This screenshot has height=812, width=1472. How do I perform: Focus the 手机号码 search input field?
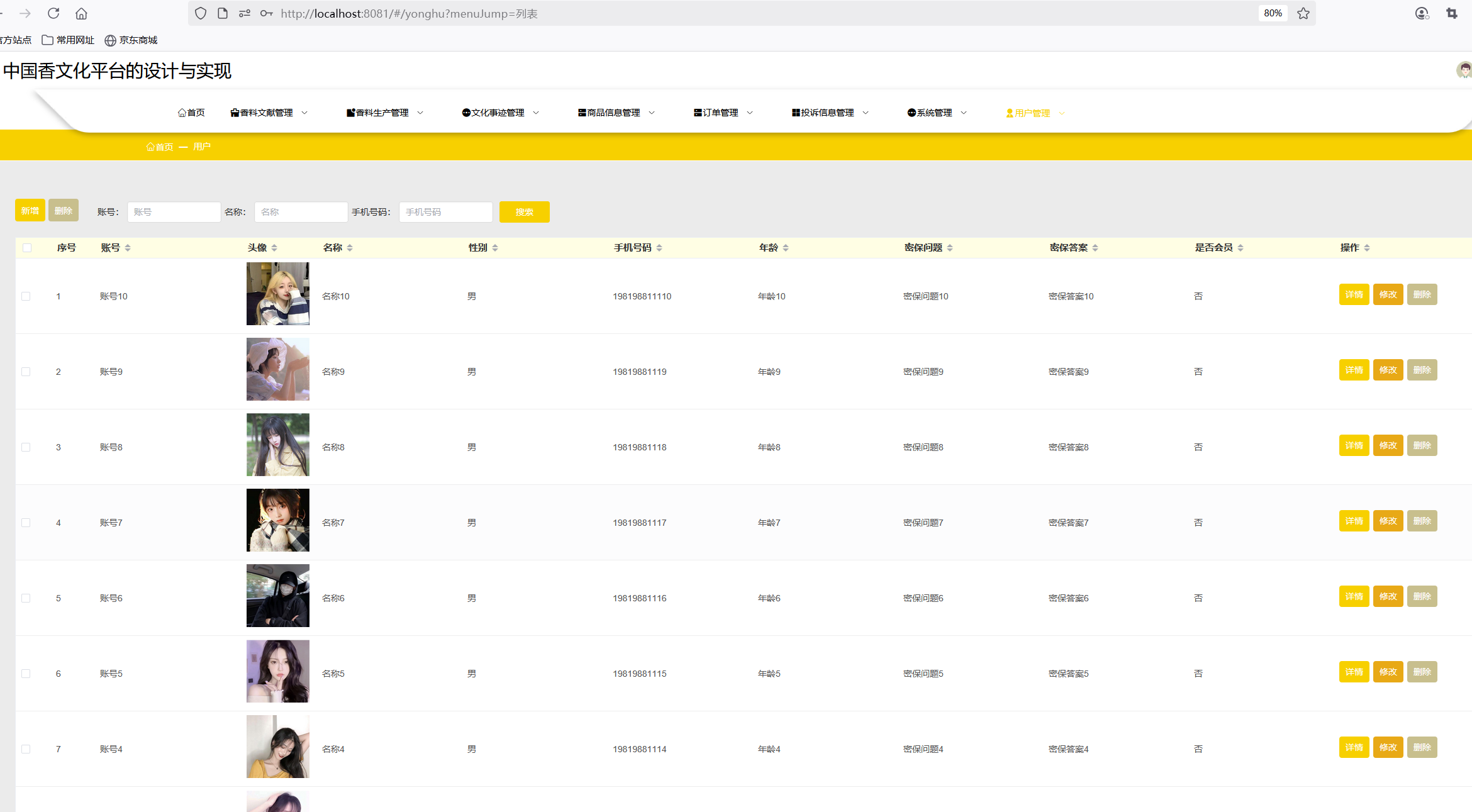click(x=445, y=212)
